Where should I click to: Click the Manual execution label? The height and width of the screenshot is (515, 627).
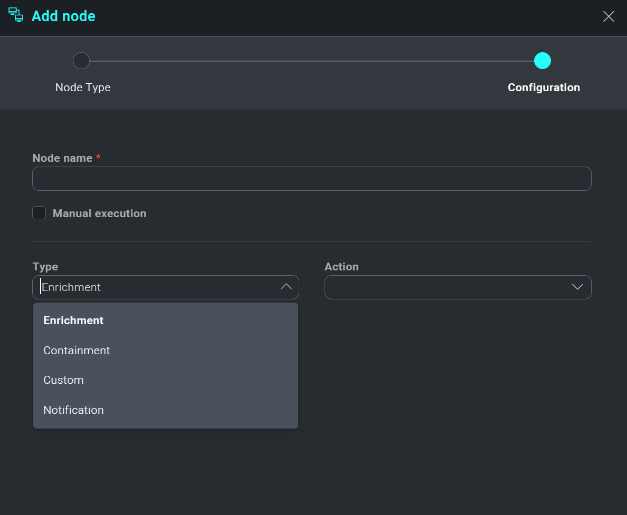[99, 213]
